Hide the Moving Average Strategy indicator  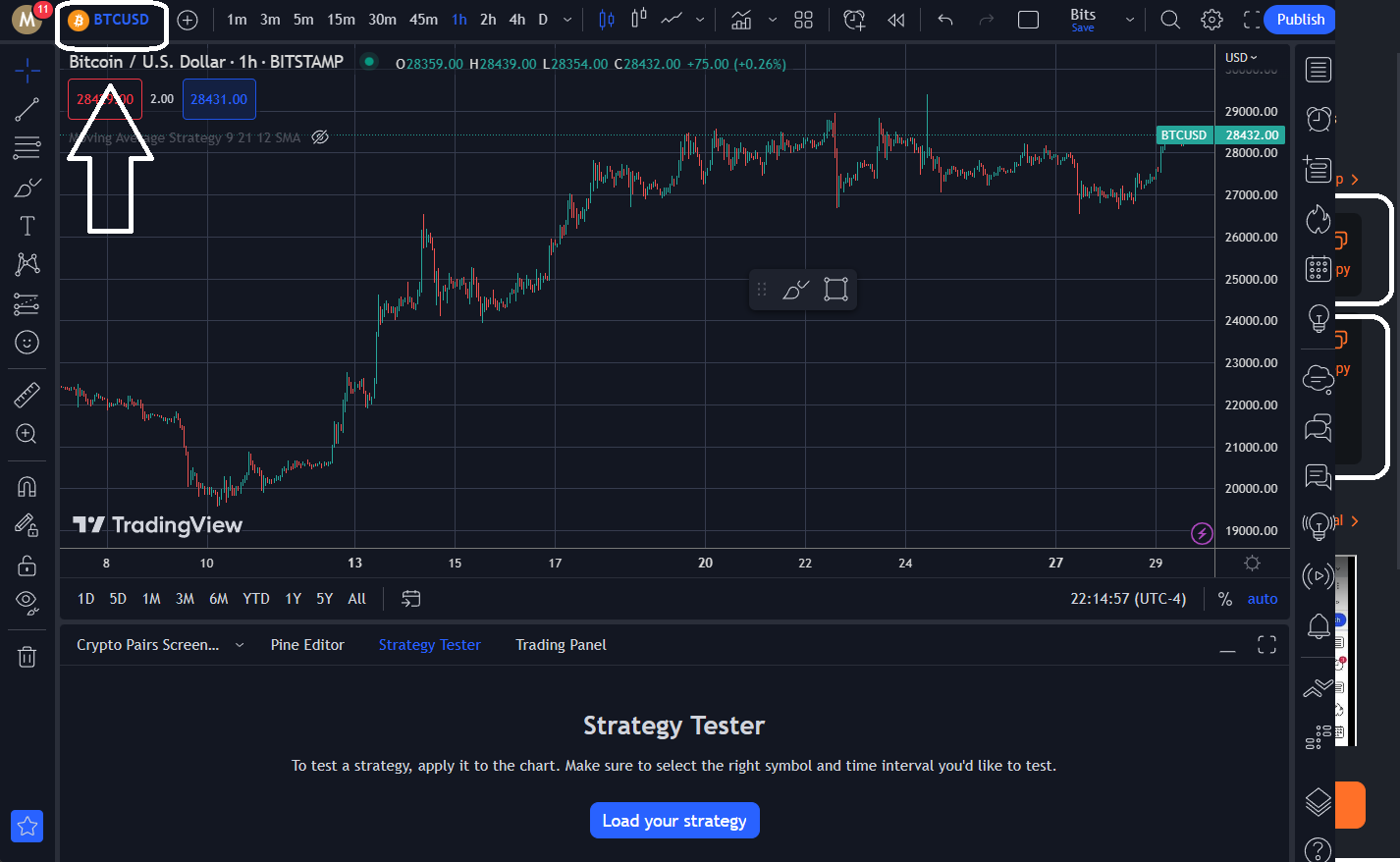320,137
